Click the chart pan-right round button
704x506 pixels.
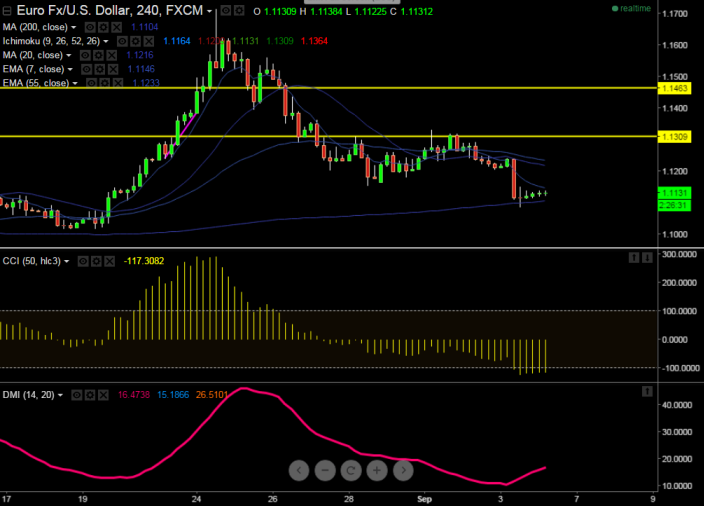pyautogui.click(x=403, y=470)
